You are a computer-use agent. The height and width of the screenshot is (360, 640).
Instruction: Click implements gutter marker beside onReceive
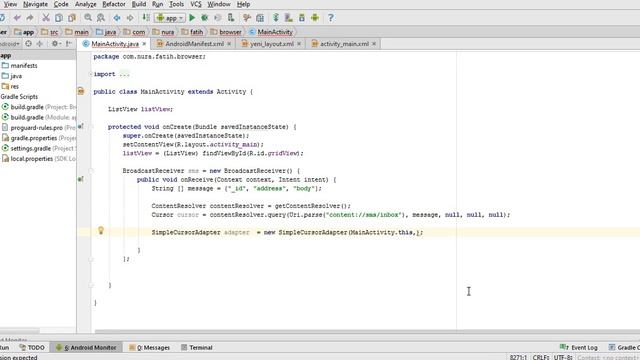click(x=81, y=179)
